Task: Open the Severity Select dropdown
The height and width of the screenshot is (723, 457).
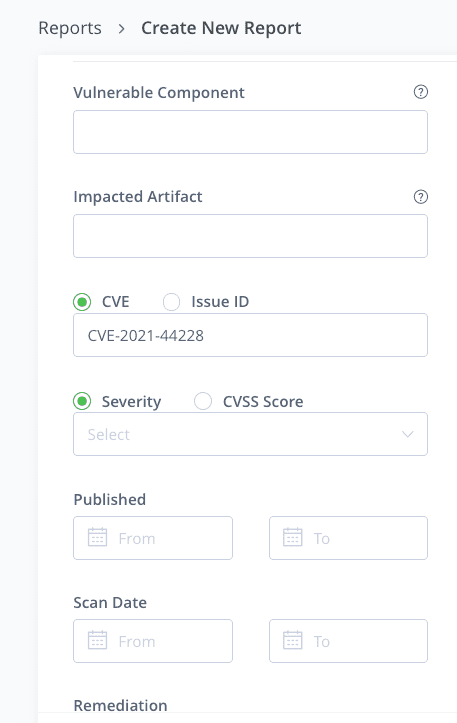Action: tap(250, 434)
